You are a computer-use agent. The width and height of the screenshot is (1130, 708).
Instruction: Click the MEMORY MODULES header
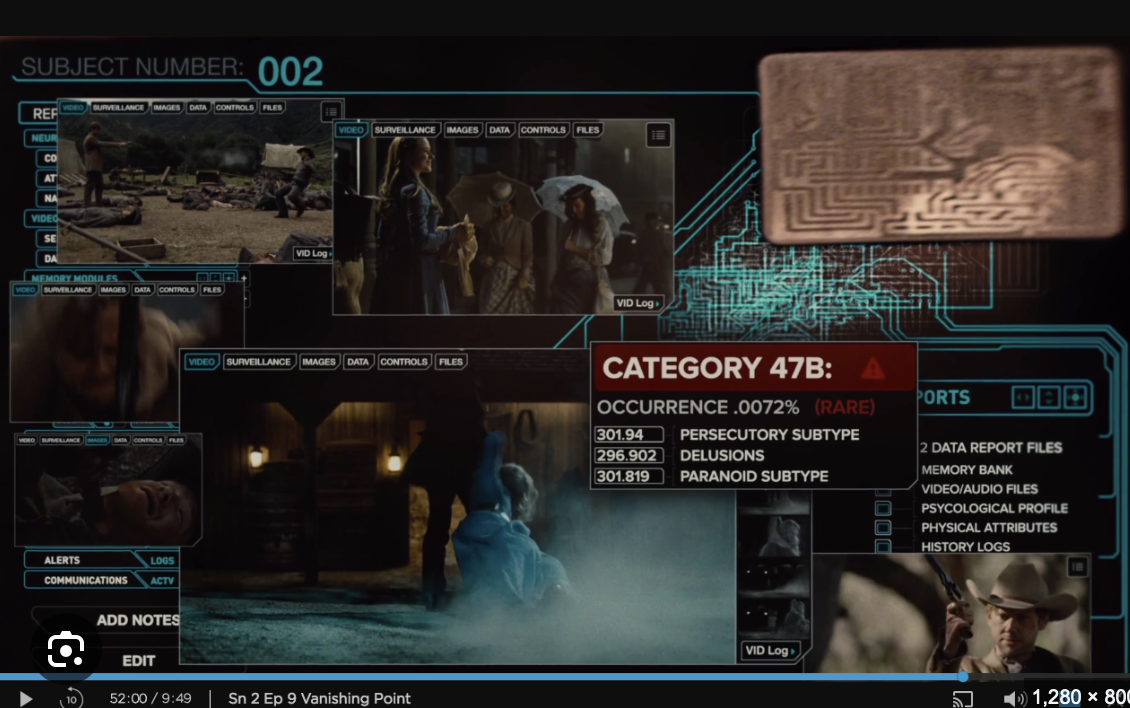(74, 278)
